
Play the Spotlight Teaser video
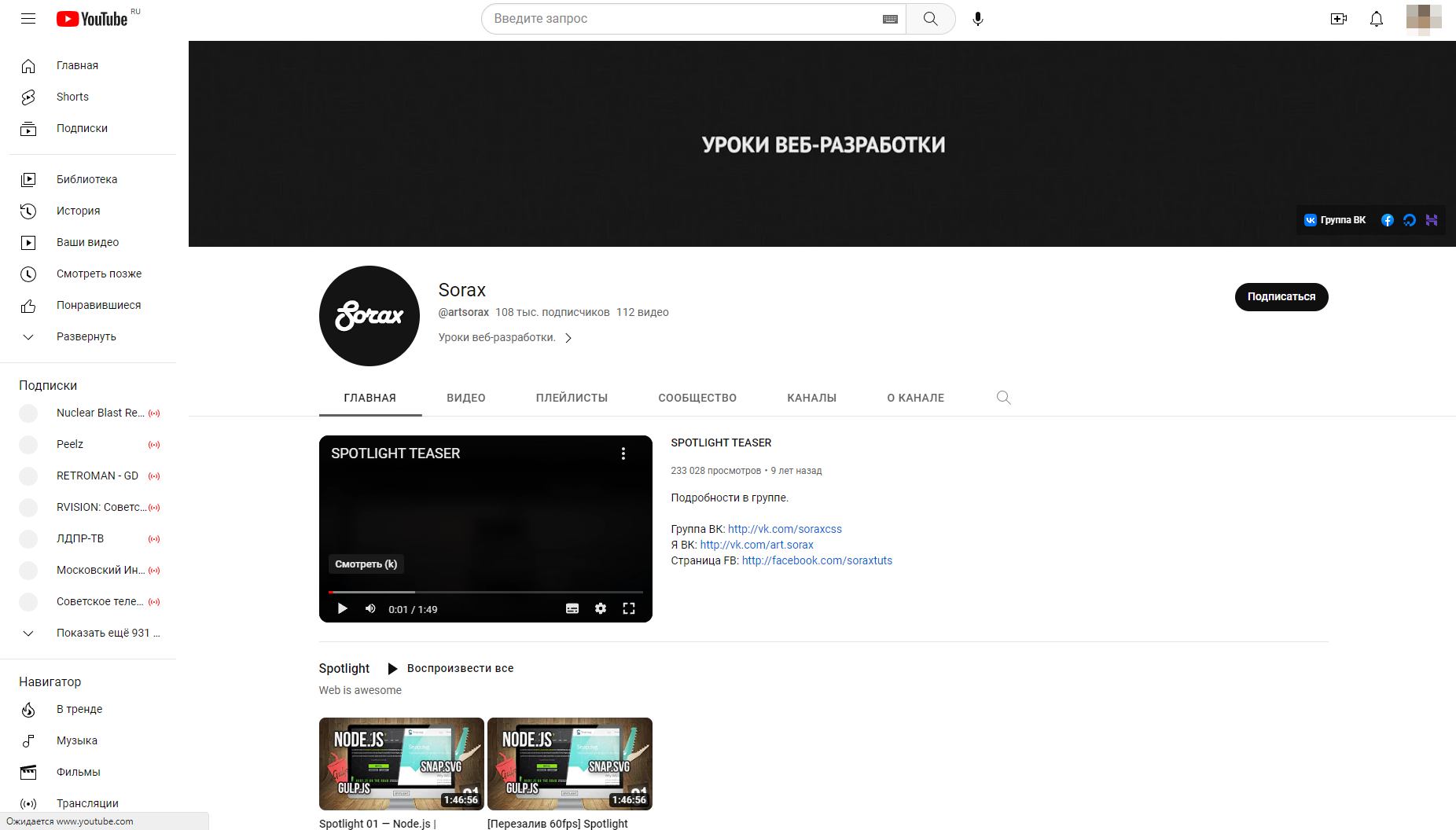(342, 608)
